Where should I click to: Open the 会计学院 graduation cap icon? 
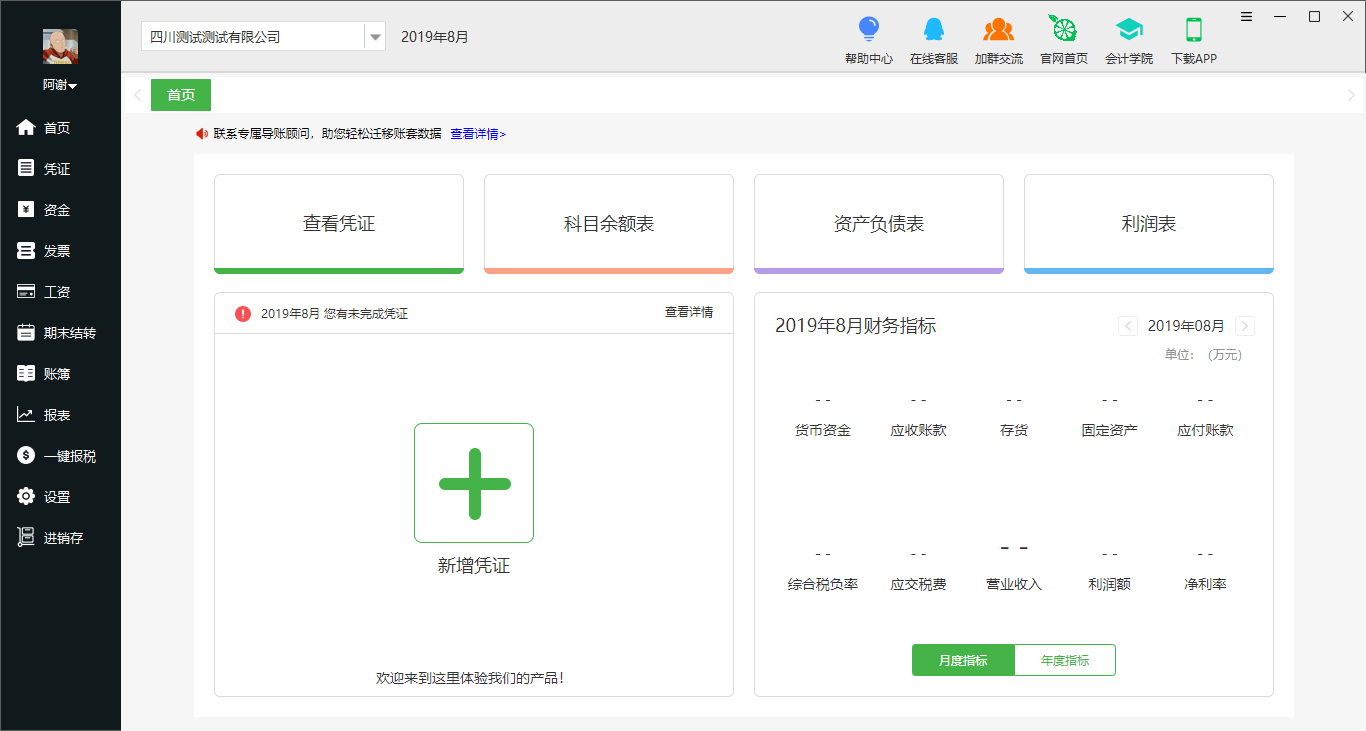tap(1129, 28)
